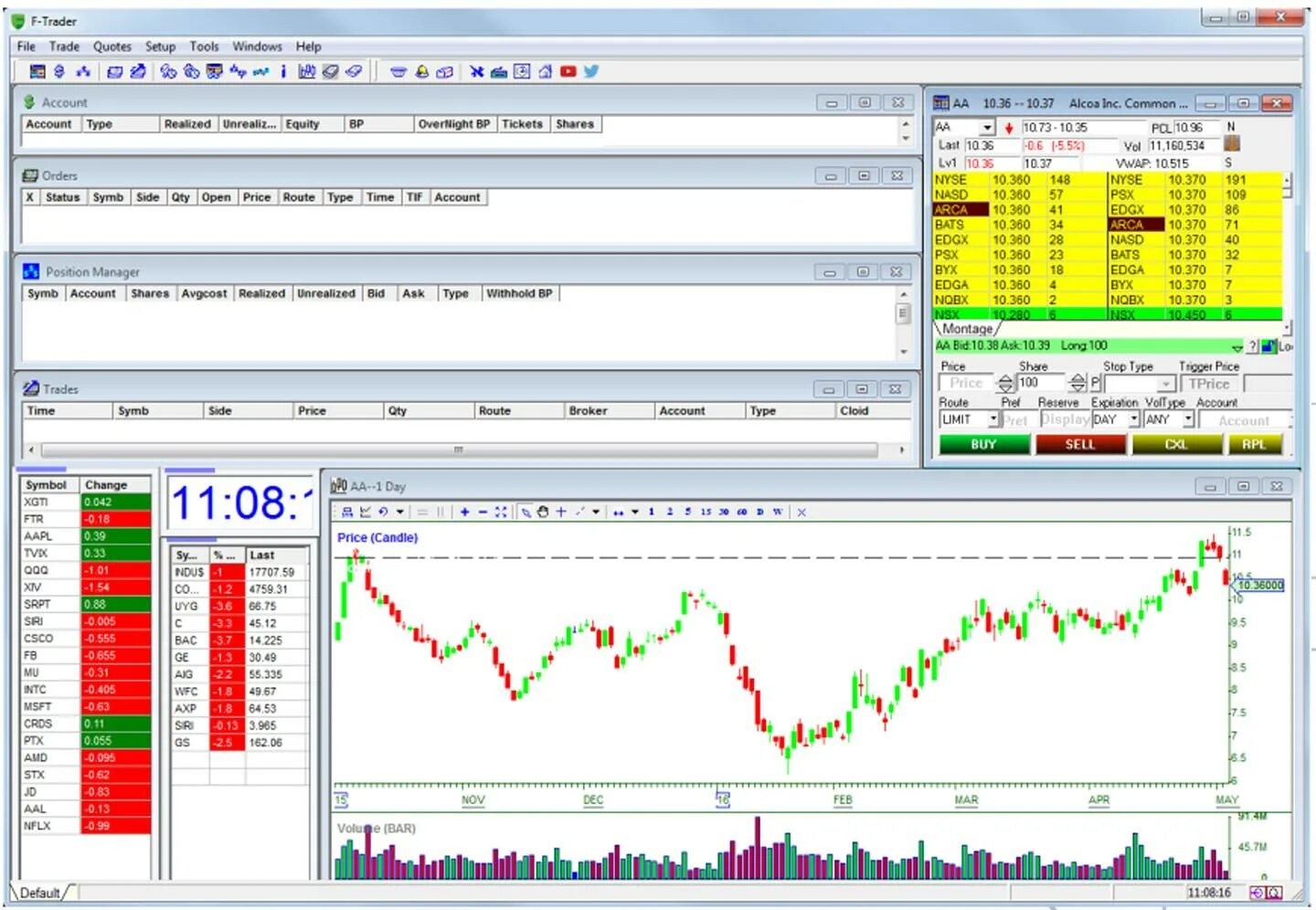Select the crosshair tool in chart toolbar
1316x910 pixels.
coord(561,512)
